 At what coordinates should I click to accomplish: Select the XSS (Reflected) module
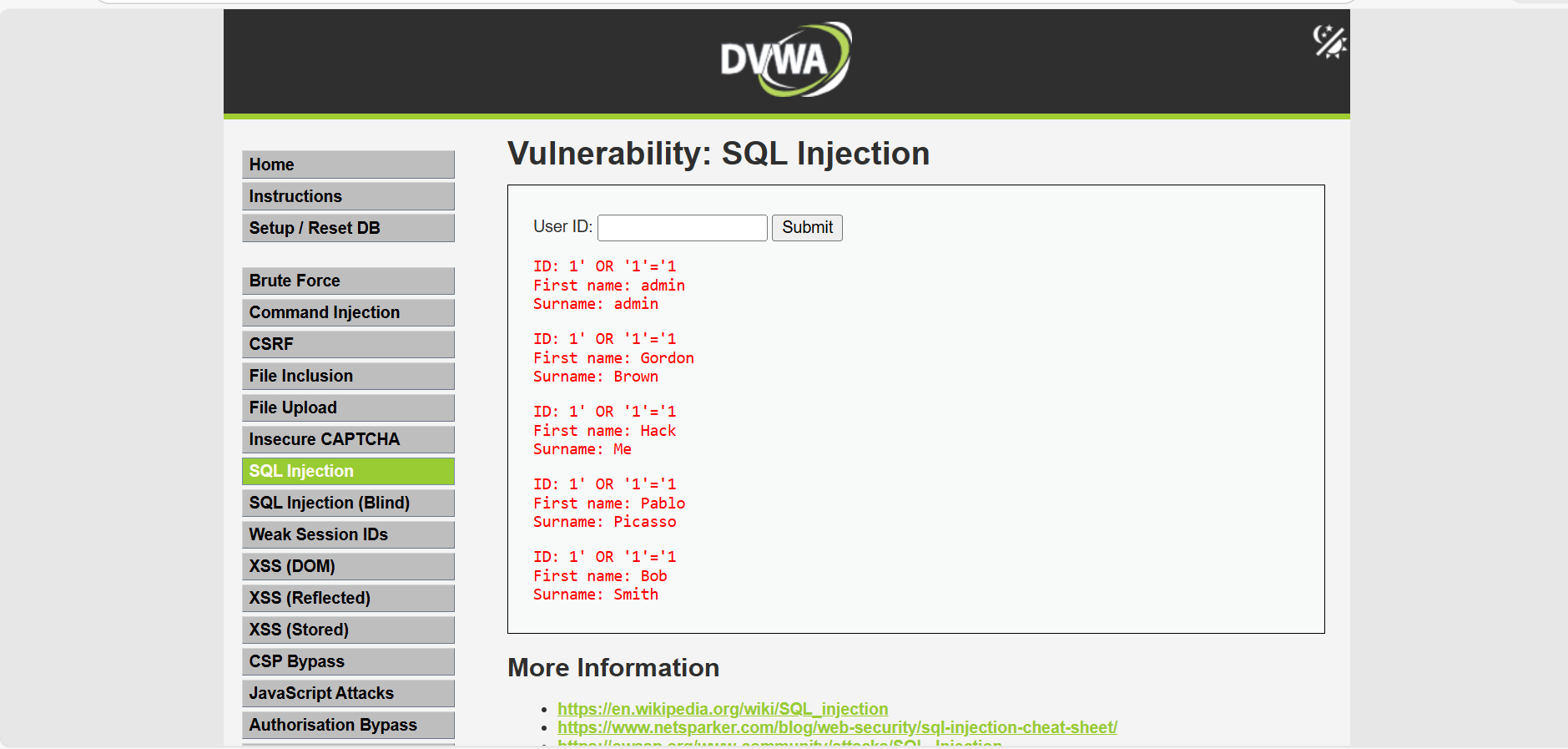pos(347,597)
